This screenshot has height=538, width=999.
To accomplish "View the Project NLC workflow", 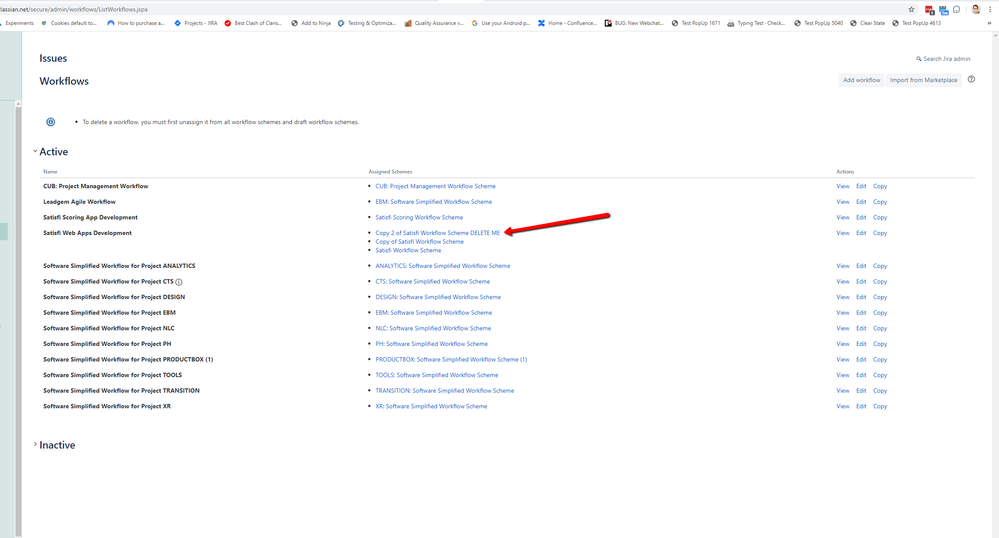I will click(x=843, y=328).
